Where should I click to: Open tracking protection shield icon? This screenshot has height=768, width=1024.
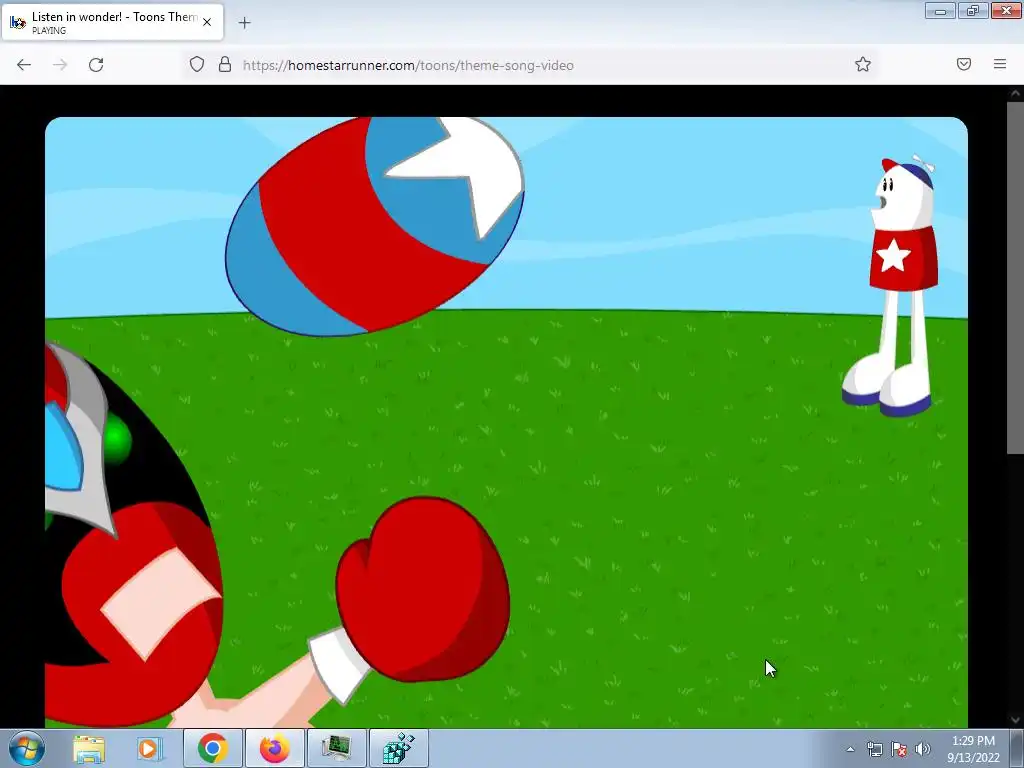pyautogui.click(x=197, y=64)
